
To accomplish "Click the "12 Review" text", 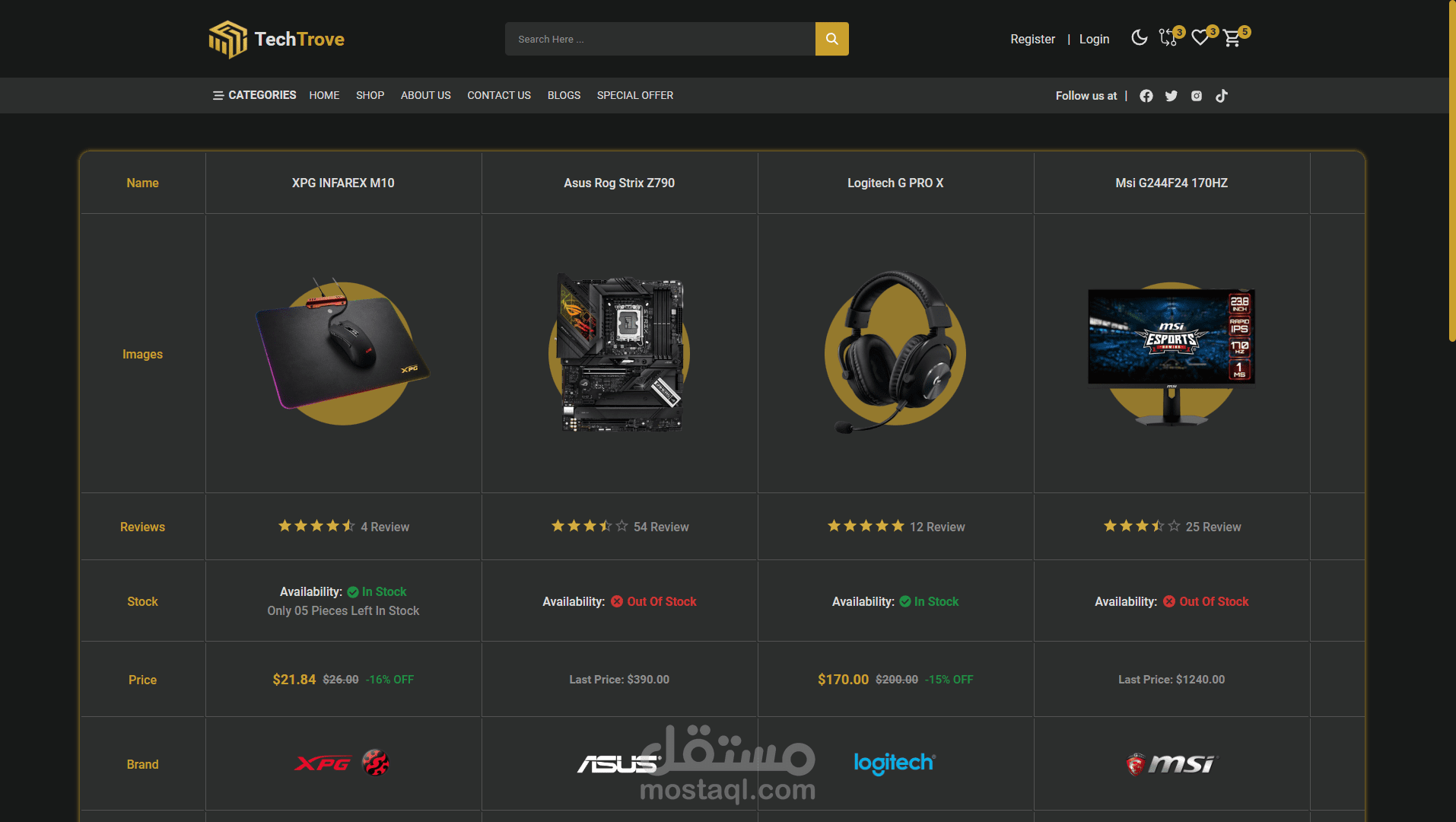I will point(937,527).
